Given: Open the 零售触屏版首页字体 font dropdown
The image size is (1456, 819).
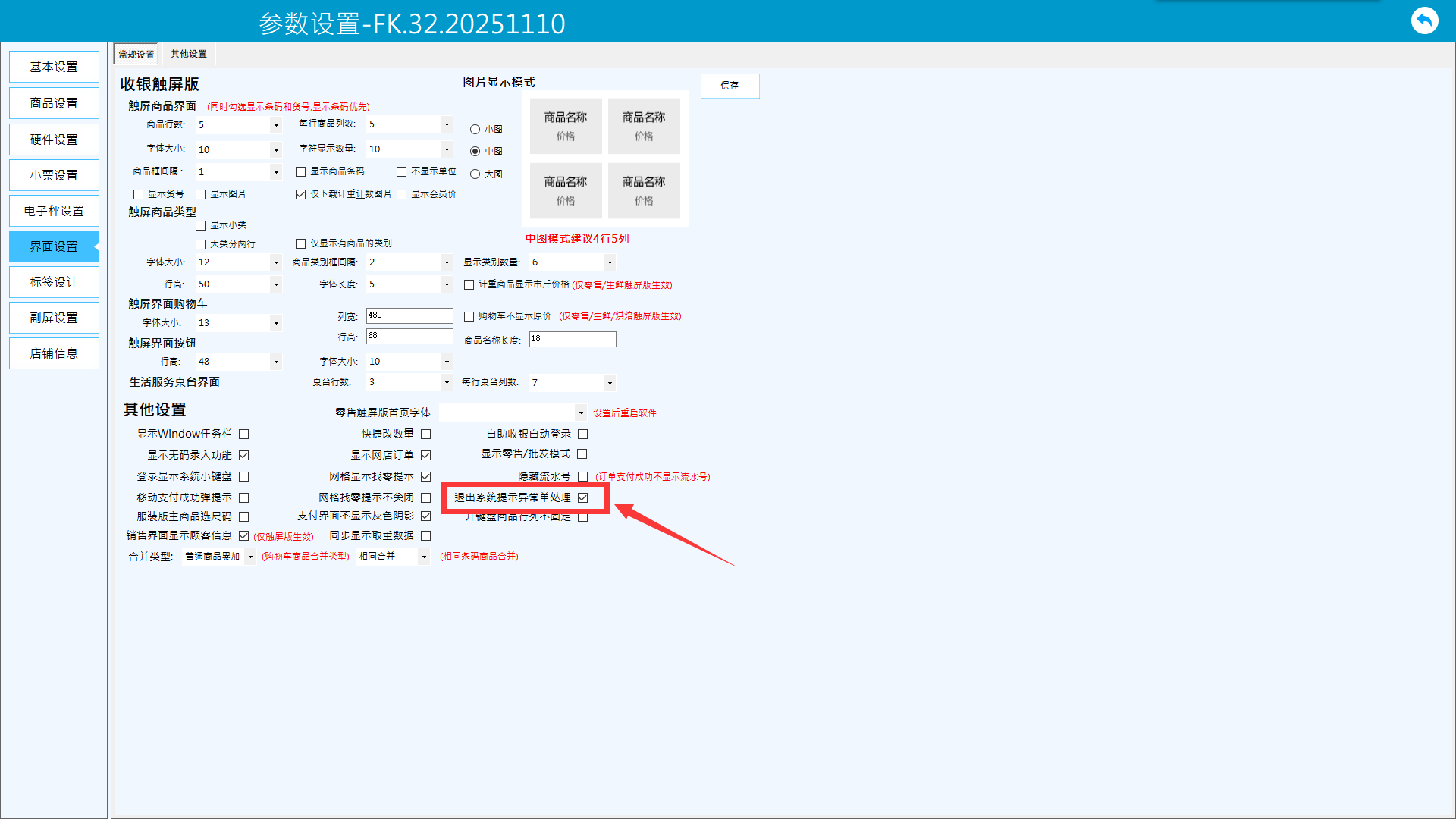Looking at the screenshot, I should pos(581,413).
